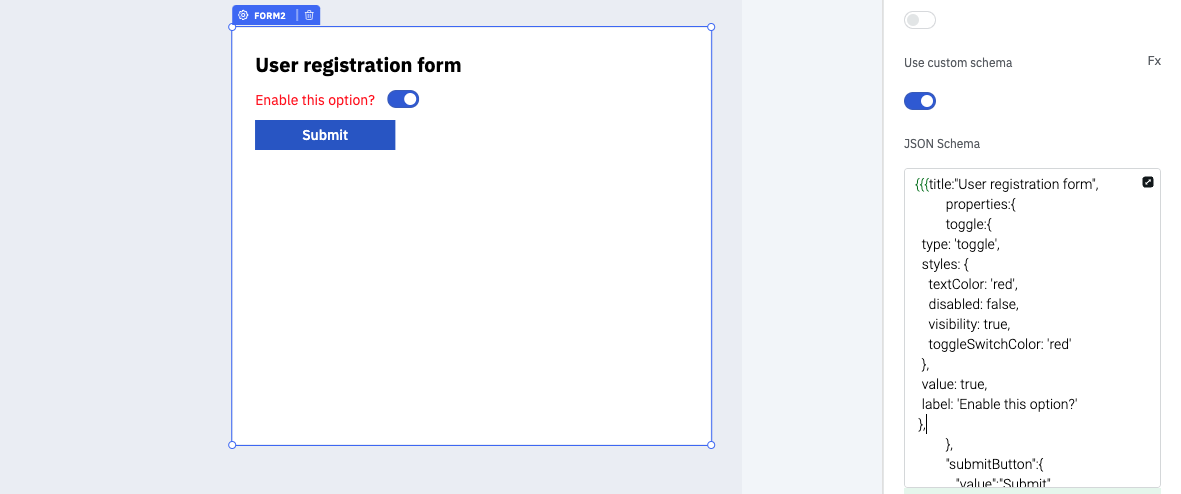Click the Fx button beside Use custom schema
The height and width of the screenshot is (494, 1181).
pos(1154,61)
